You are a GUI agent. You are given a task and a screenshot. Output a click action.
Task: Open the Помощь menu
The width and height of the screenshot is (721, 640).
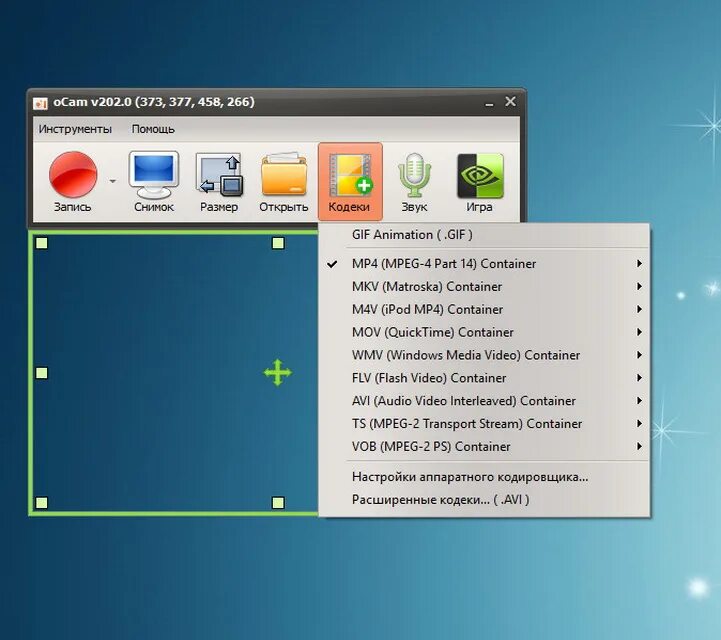click(x=153, y=129)
